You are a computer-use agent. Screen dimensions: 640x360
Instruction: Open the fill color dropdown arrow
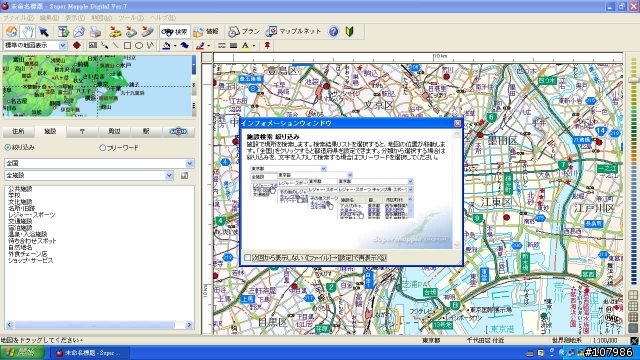pos(175,46)
